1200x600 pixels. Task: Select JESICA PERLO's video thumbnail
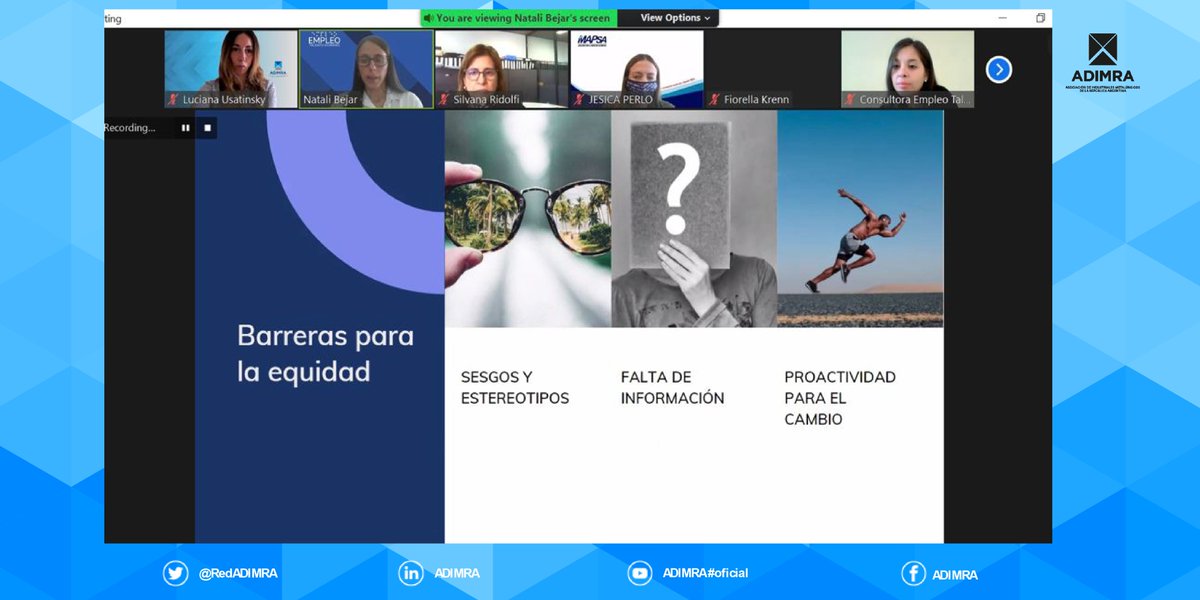point(637,69)
